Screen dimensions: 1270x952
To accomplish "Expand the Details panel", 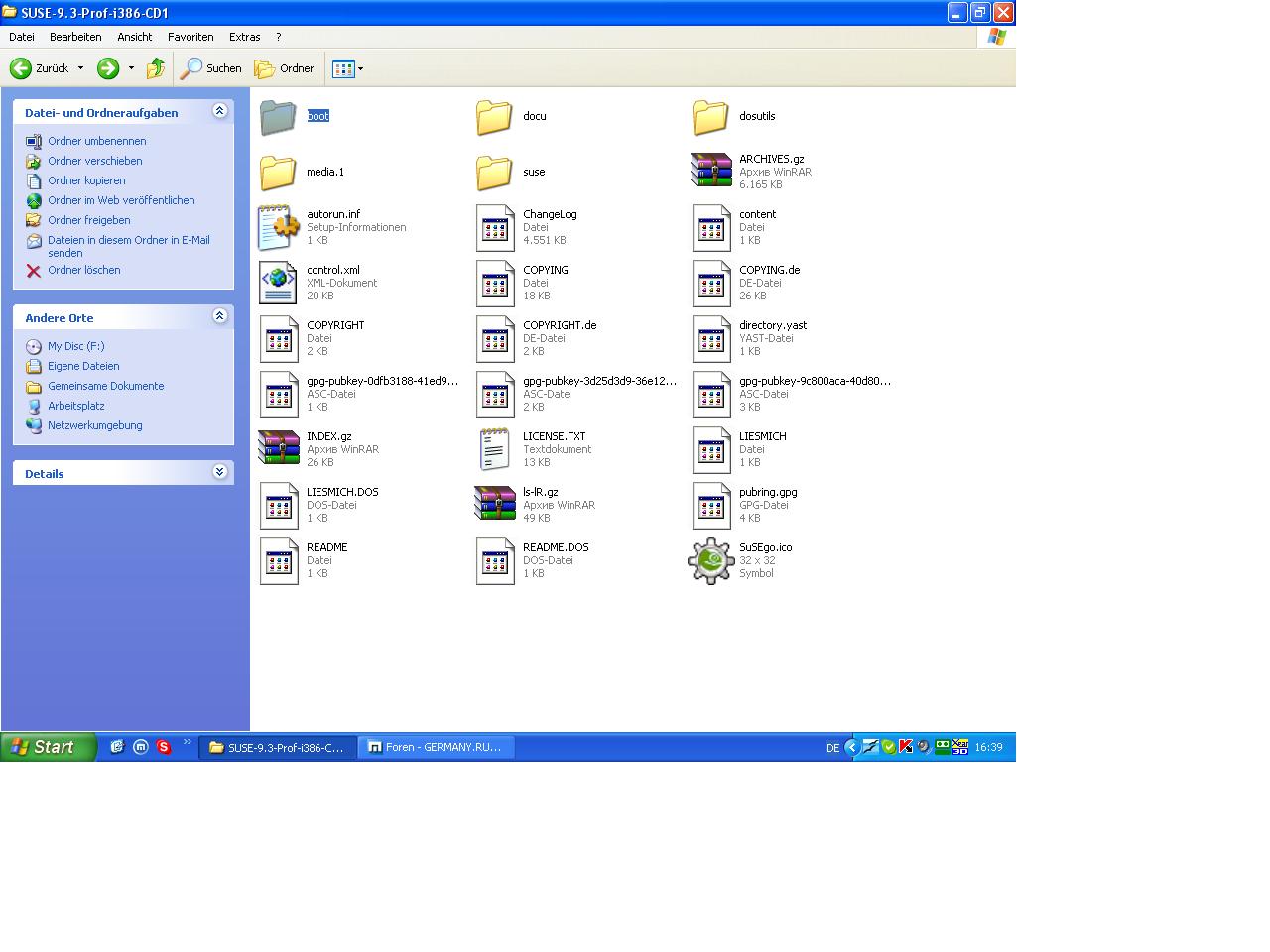I will click(x=219, y=472).
